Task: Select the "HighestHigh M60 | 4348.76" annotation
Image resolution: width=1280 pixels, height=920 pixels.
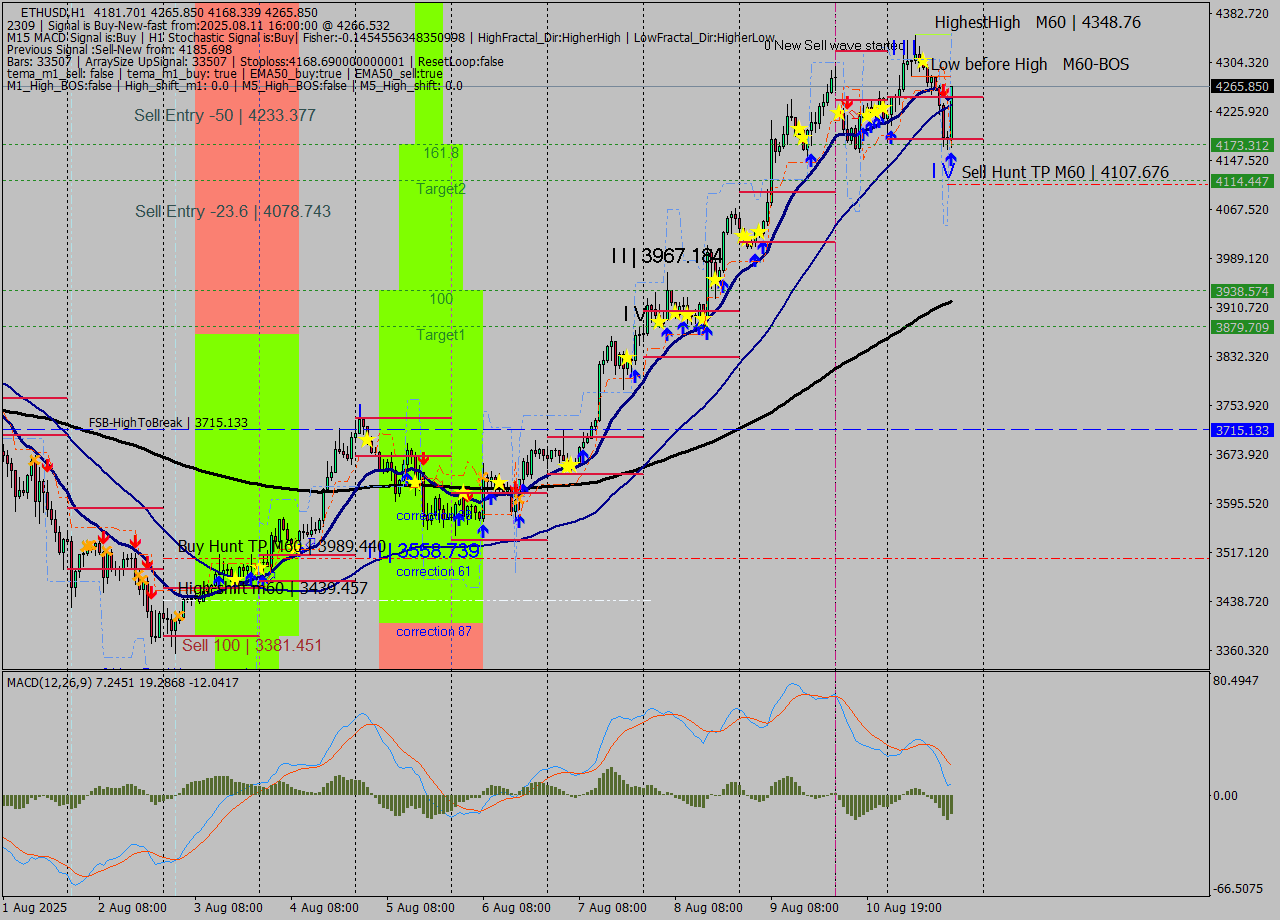Action: pyautogui.click(x=1037, y=22)
